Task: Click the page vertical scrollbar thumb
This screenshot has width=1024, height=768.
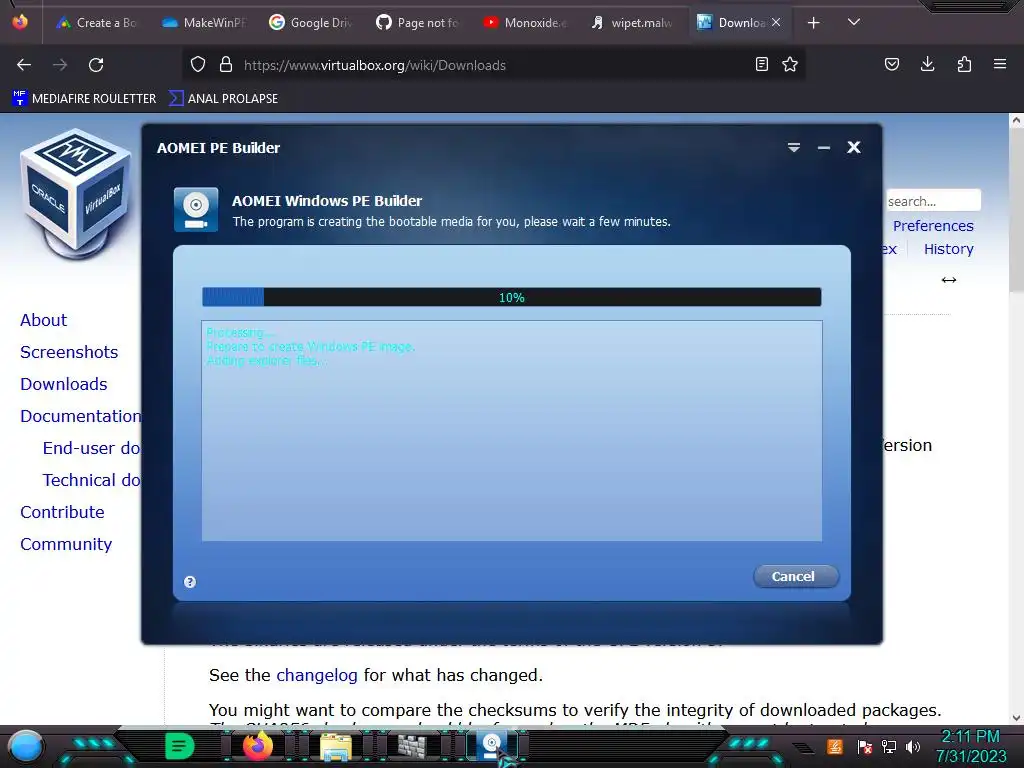Action: (1016, 210)
